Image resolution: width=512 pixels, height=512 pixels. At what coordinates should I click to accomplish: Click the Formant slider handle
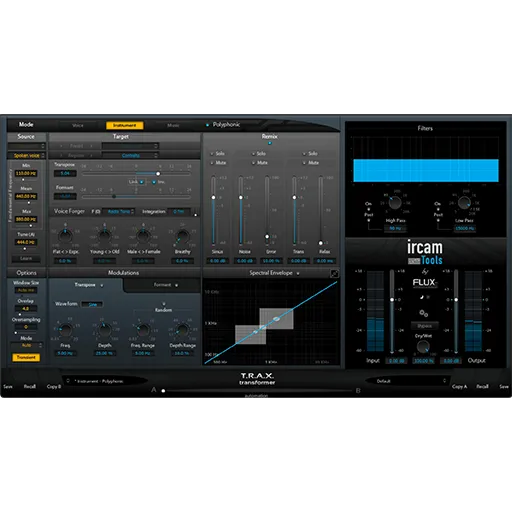114,197
